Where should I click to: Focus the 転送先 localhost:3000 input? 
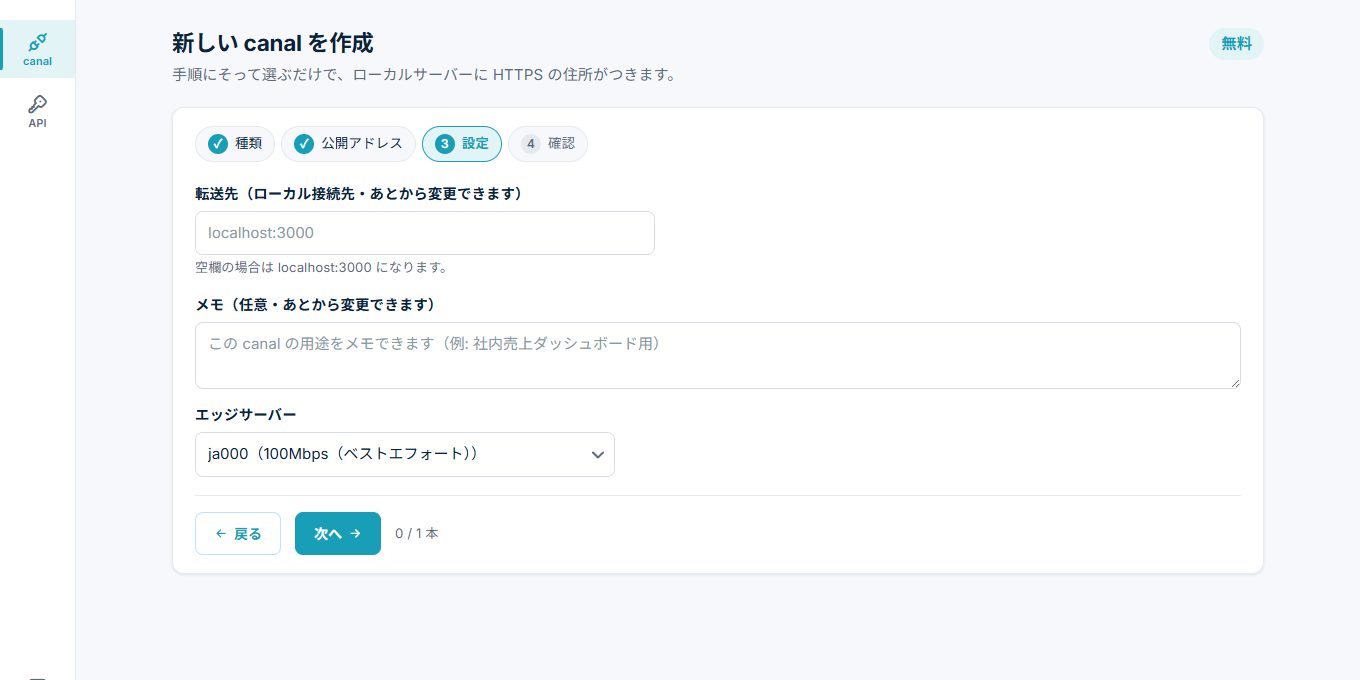coord(425,233)
